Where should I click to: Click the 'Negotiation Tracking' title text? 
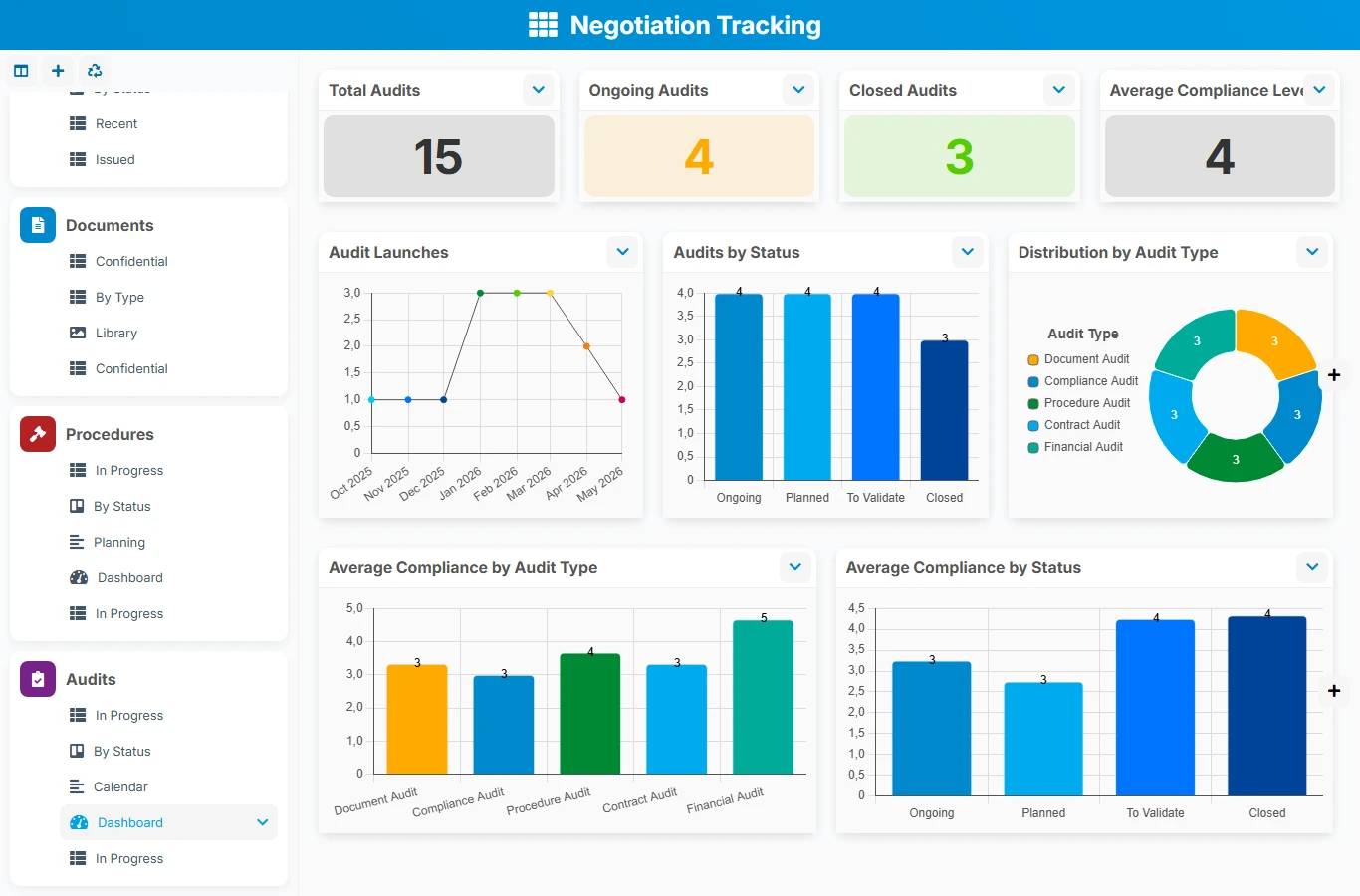tap(696, 25)
